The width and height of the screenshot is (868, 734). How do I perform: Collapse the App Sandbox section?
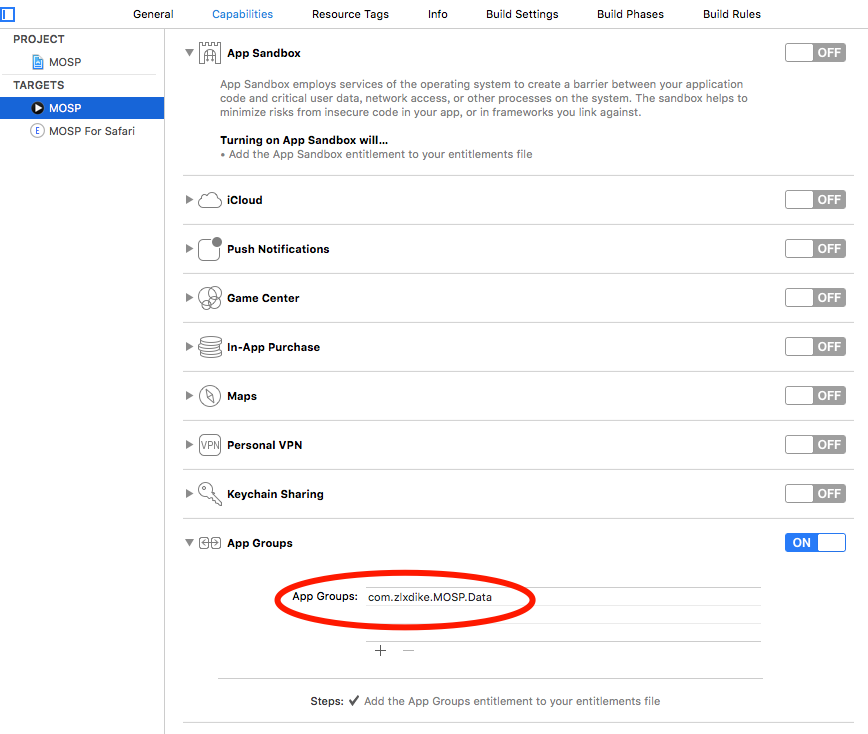click(189, 53)
